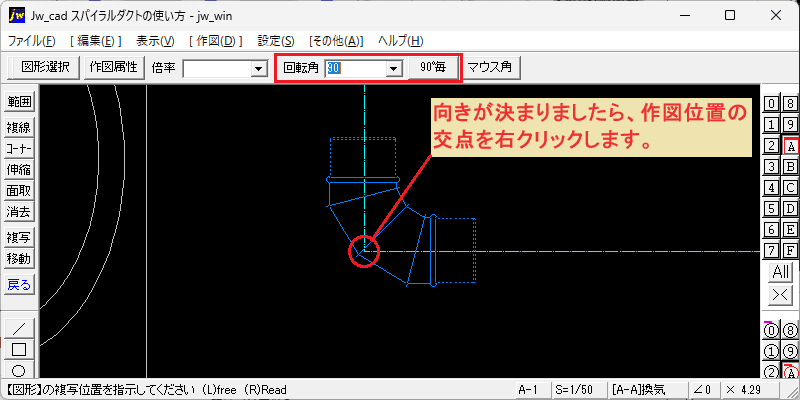This screenshot has height=400, width=800.
Task: Toggle layer 3 square button
Action: (771, 167)
